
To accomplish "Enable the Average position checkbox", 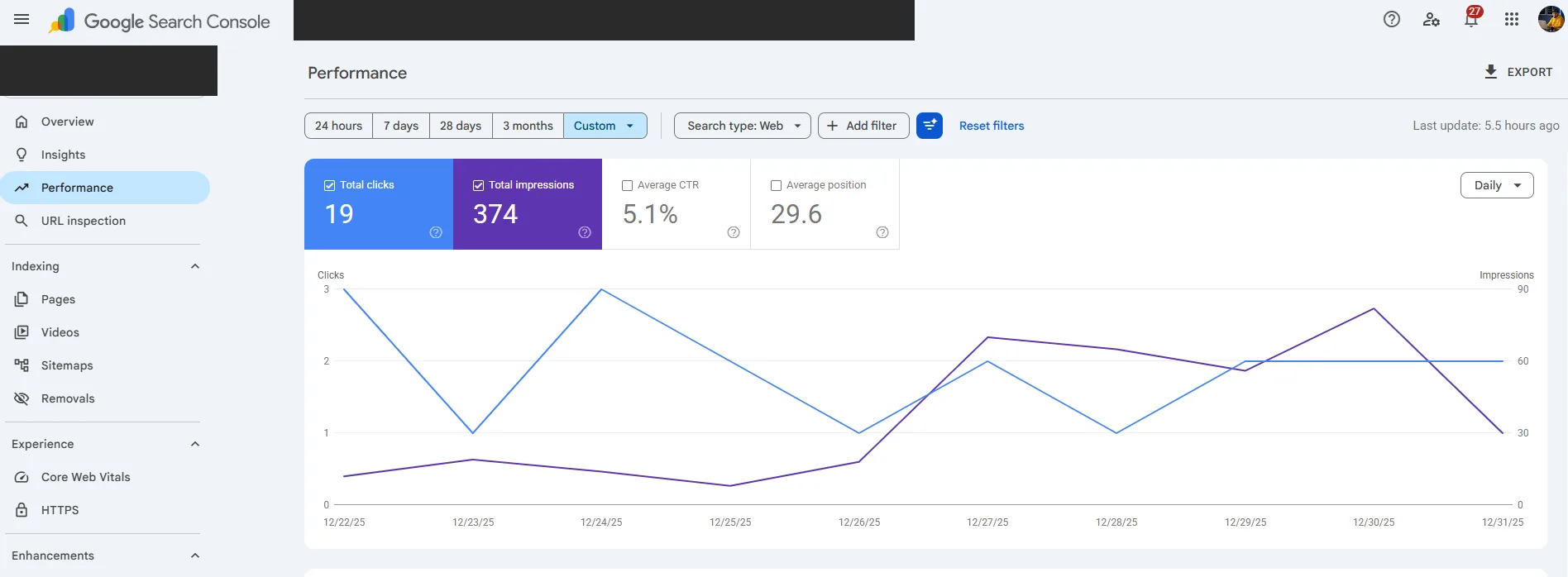I will 776,186.
